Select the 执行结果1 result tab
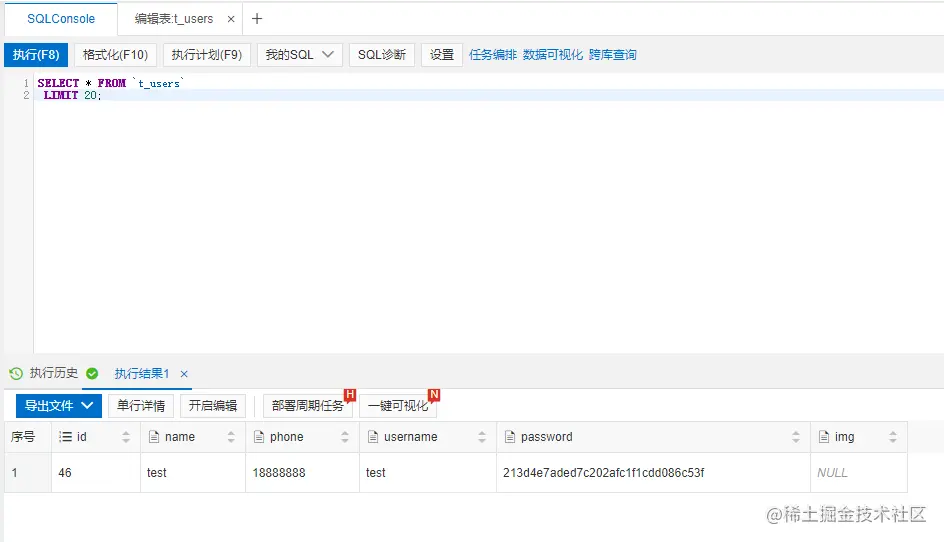944x542 pixels. coord(141,373)
